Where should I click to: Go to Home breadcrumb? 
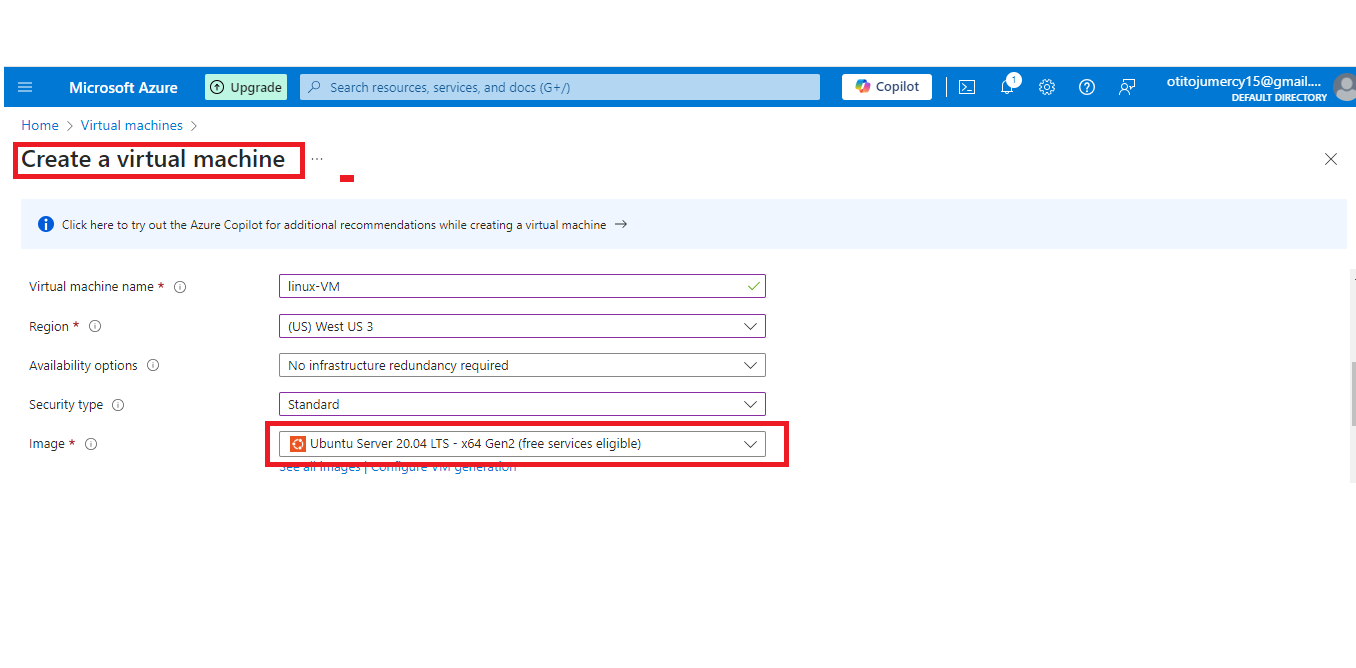click(x=40, y=125)
